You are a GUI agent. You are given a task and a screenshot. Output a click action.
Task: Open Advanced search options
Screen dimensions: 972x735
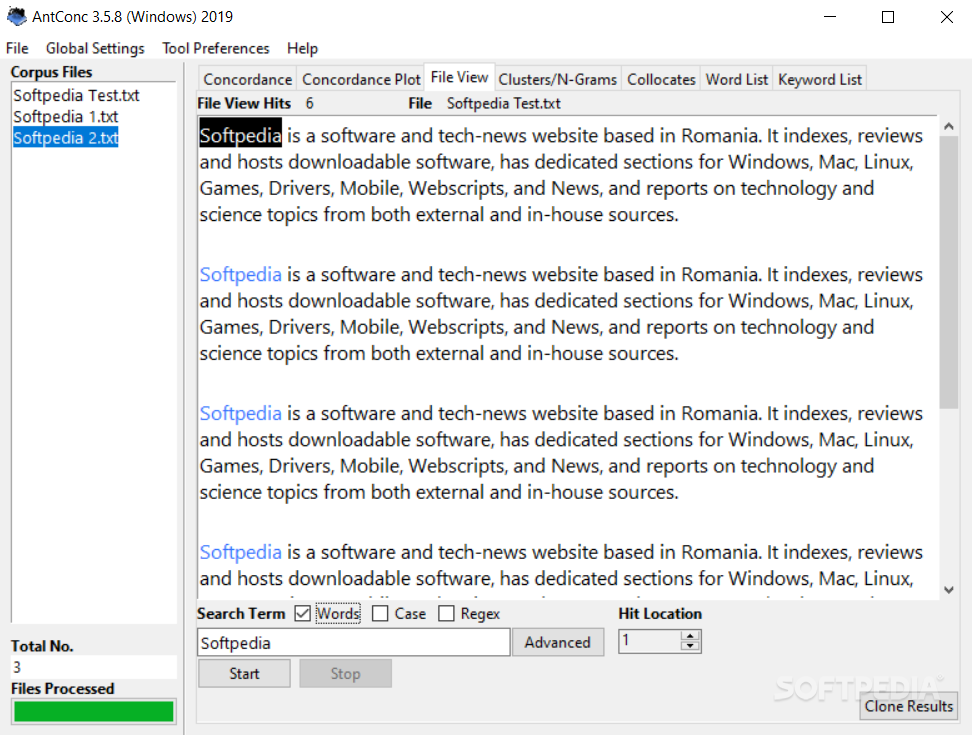point(557,643)
